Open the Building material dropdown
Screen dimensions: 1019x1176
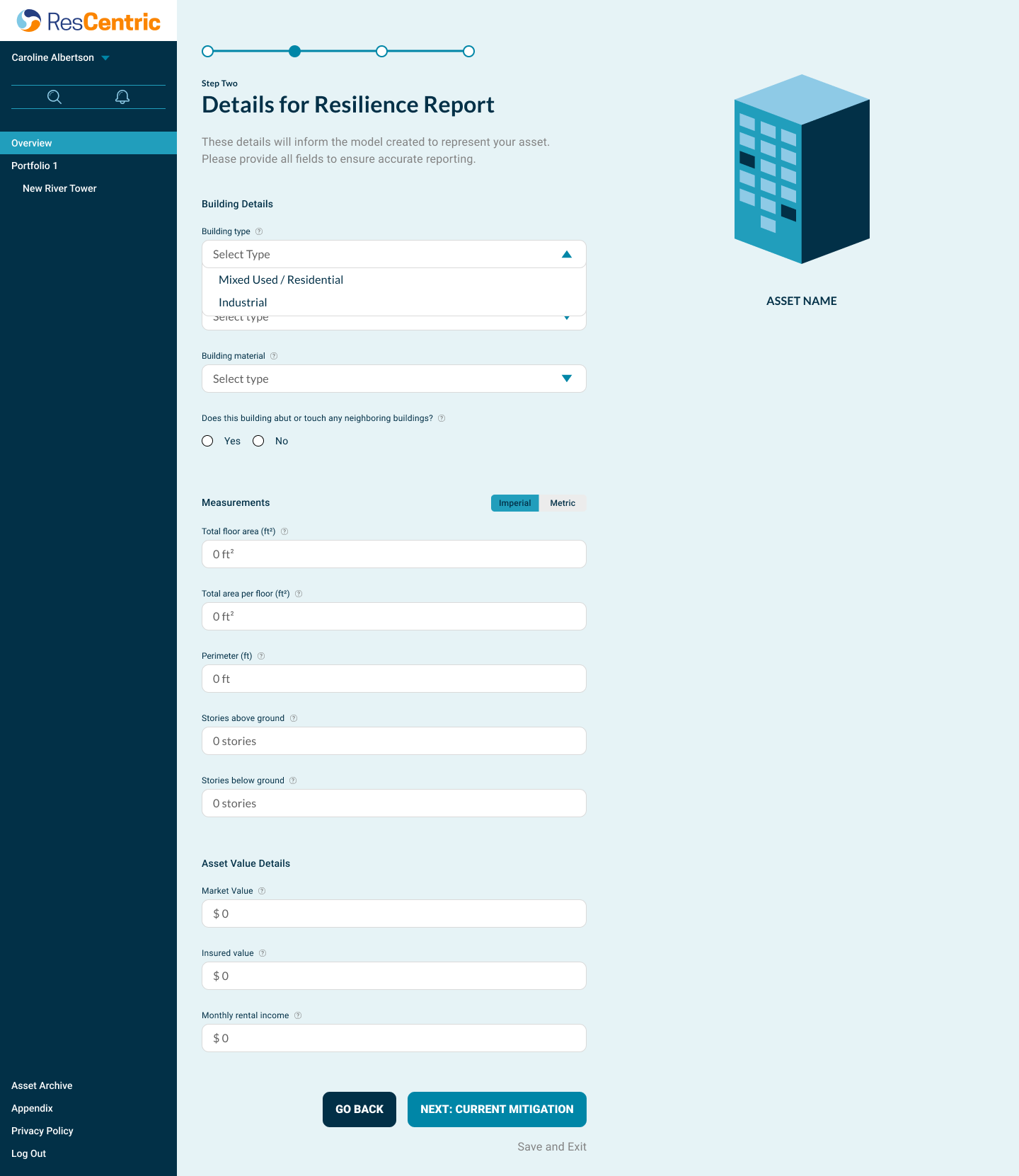pos(393,379)
